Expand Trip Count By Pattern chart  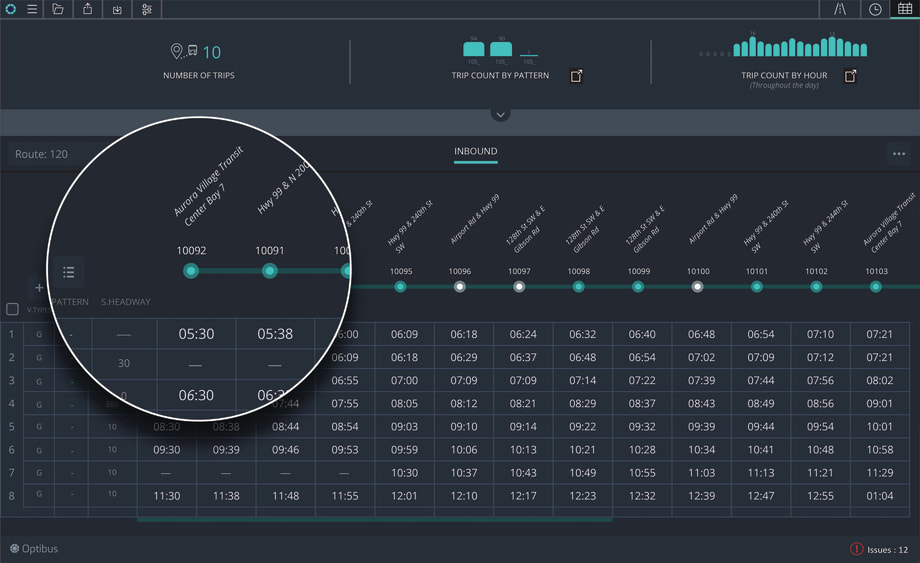coord(576,76)
